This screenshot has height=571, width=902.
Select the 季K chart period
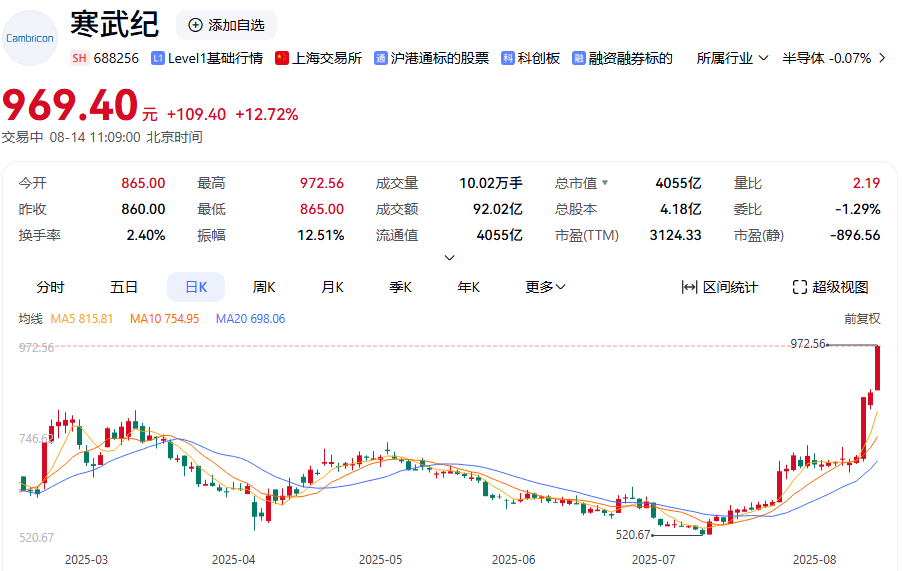tap(400, 287)
